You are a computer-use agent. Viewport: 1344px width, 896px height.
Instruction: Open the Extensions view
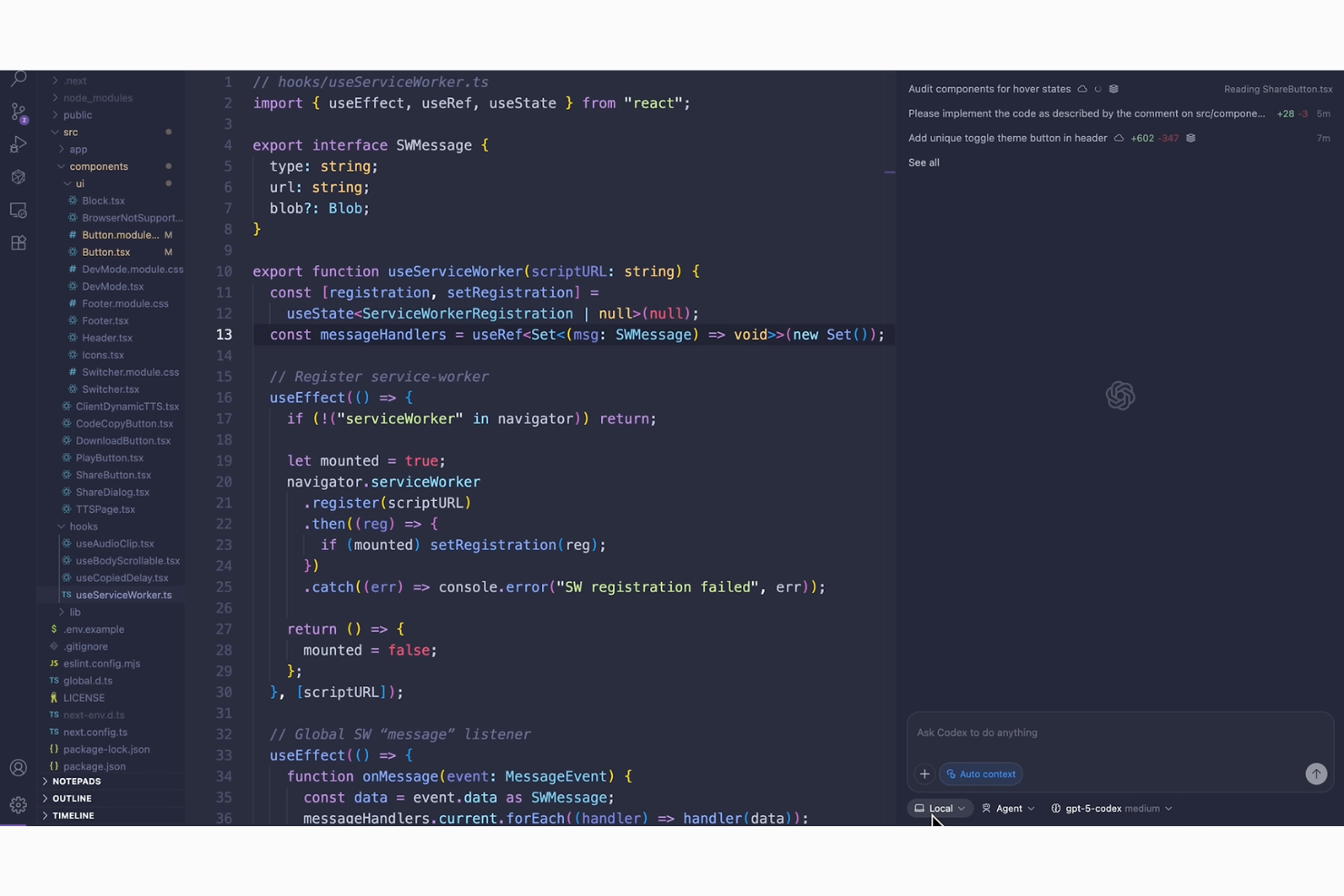coord(18,243)
